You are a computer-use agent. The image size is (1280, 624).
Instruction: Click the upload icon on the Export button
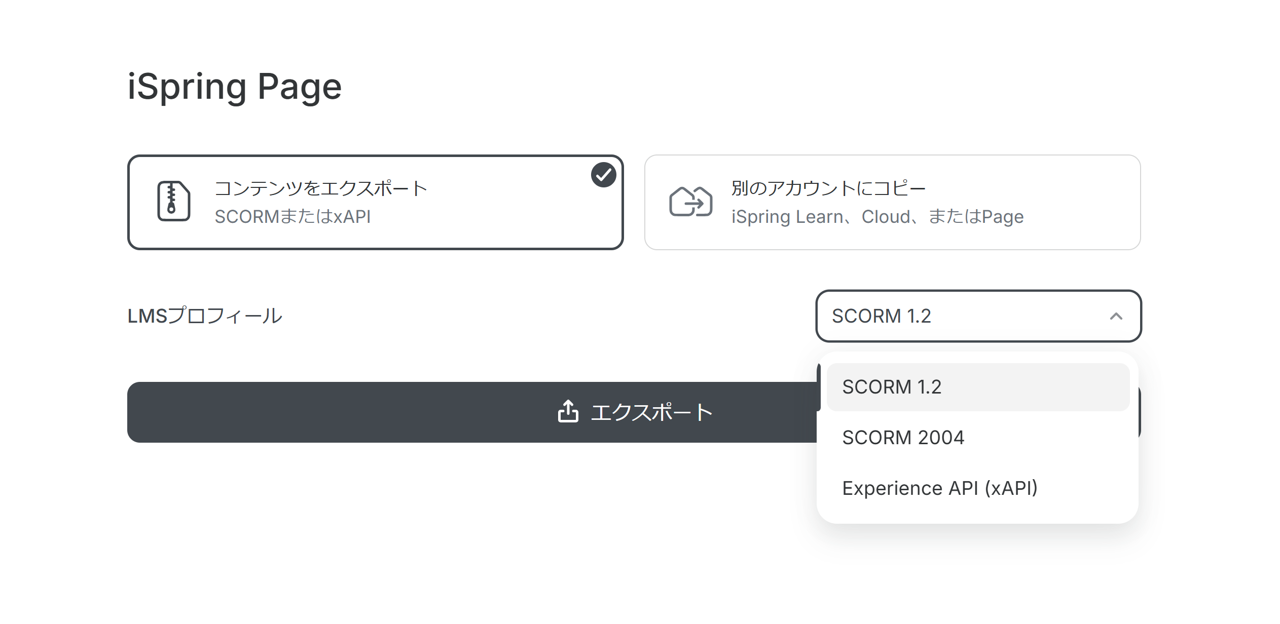(x=568, y=412)
